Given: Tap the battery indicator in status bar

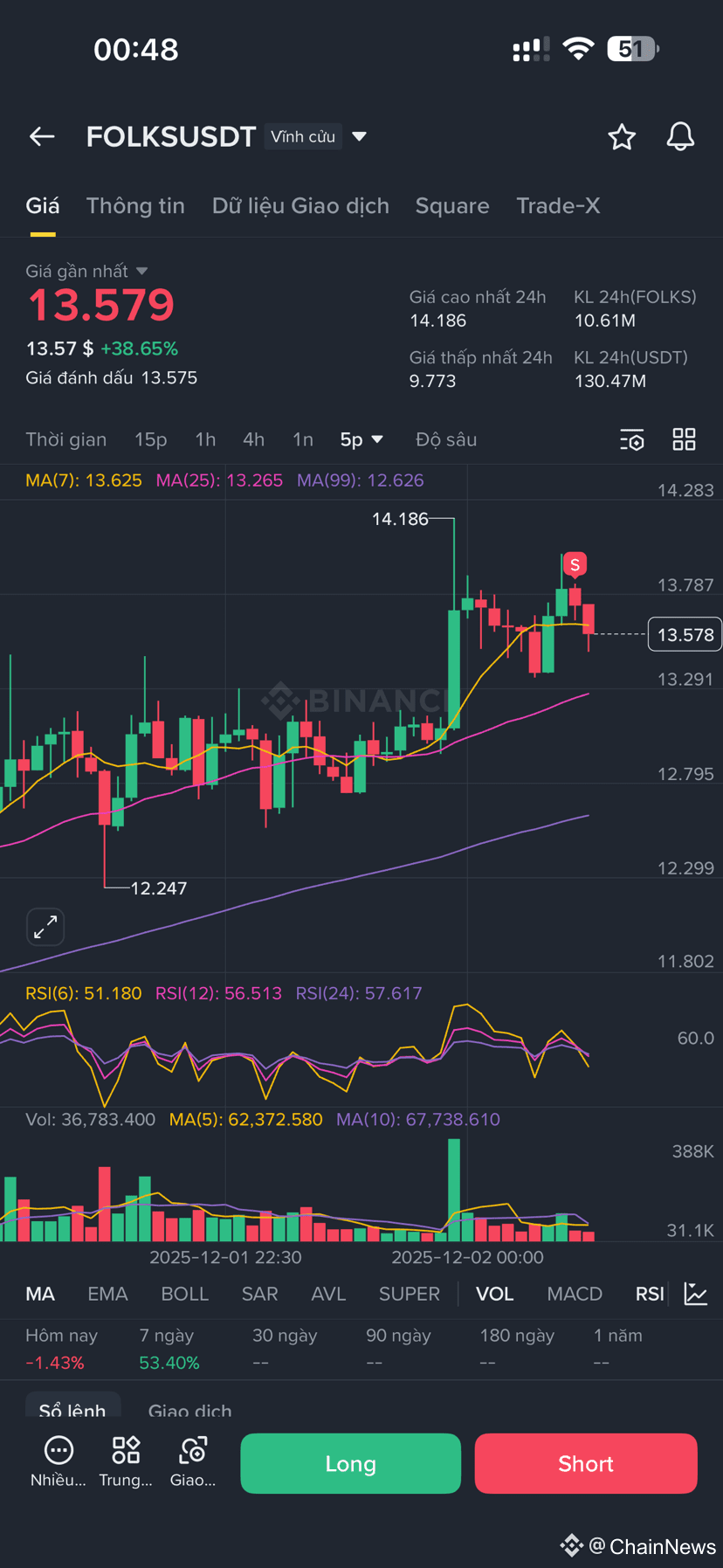Looking at the screenshot, I should click(633, 49).
